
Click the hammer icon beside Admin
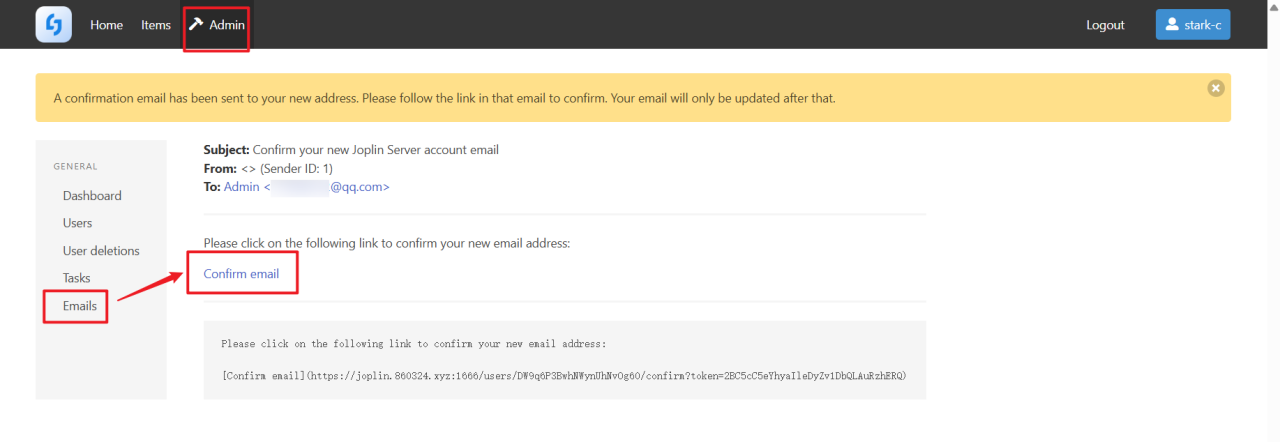pyautogui.click(x=196, y=24)
